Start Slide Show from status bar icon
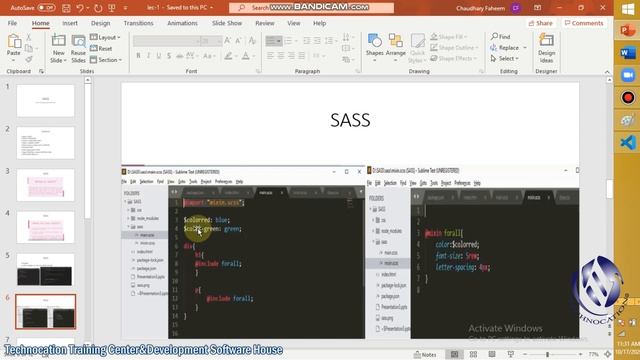This screenshot has height=360, width=640. [x=511, y=354]
